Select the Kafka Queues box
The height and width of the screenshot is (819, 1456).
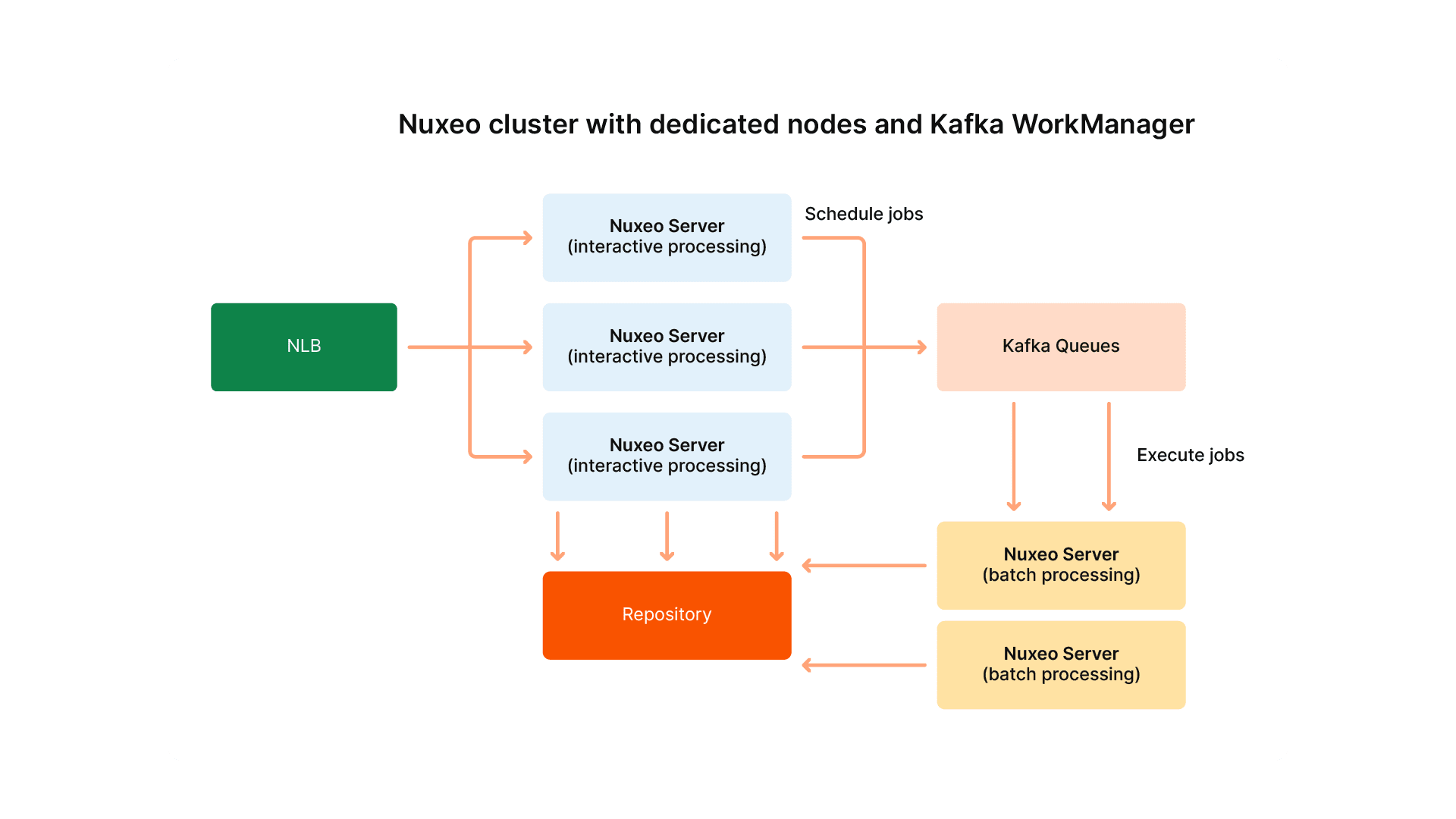[1061, 347]
